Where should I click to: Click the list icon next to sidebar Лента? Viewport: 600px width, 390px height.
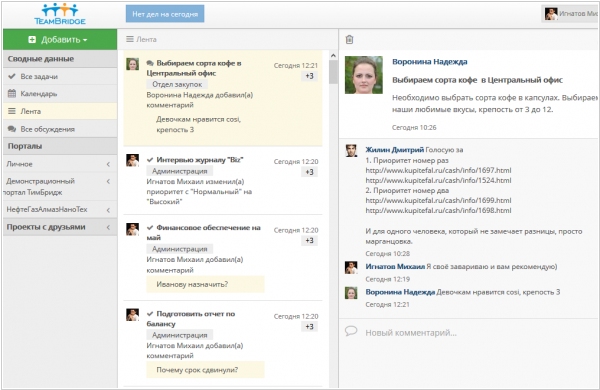click(12, 111)
